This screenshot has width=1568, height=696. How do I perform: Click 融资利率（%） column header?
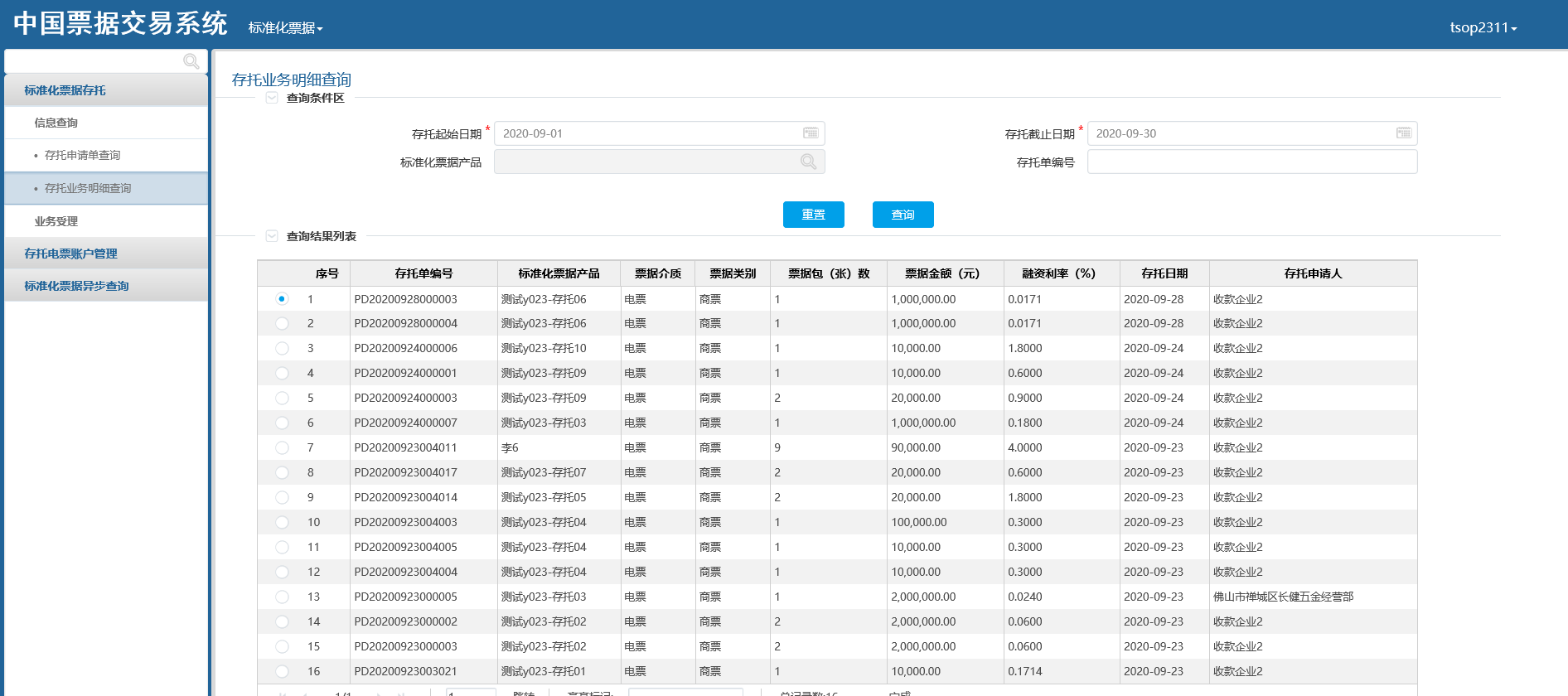click(x=1062, y=273)
